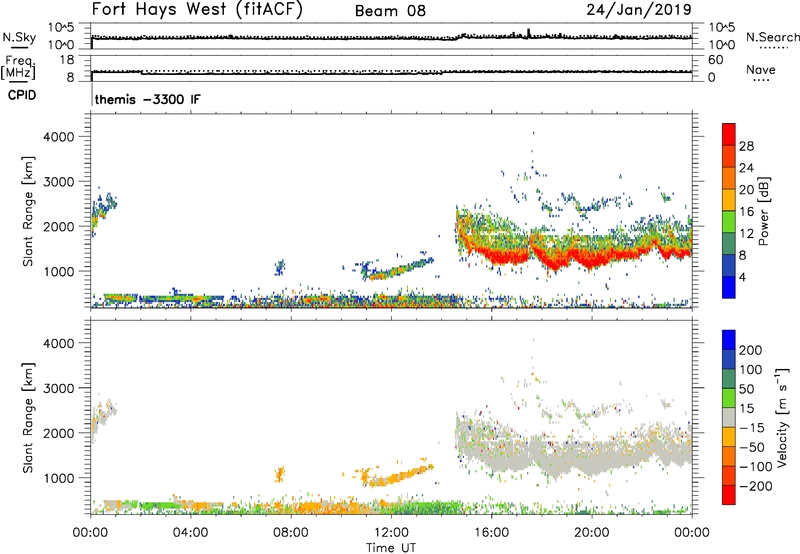This screenshot has width=800, height=554.
Task: Select the "50" value on Velocity colorbar
Action: (x=747, y=389)
